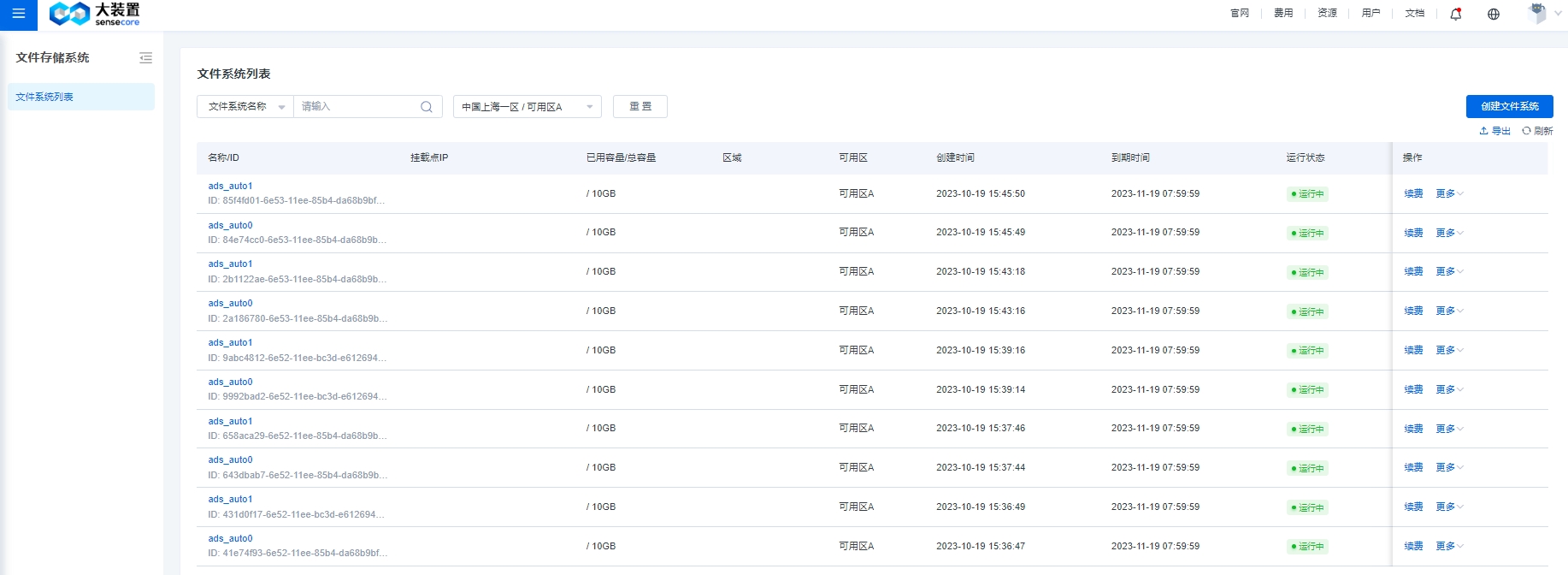Click the 重置 button

point(640,107)
